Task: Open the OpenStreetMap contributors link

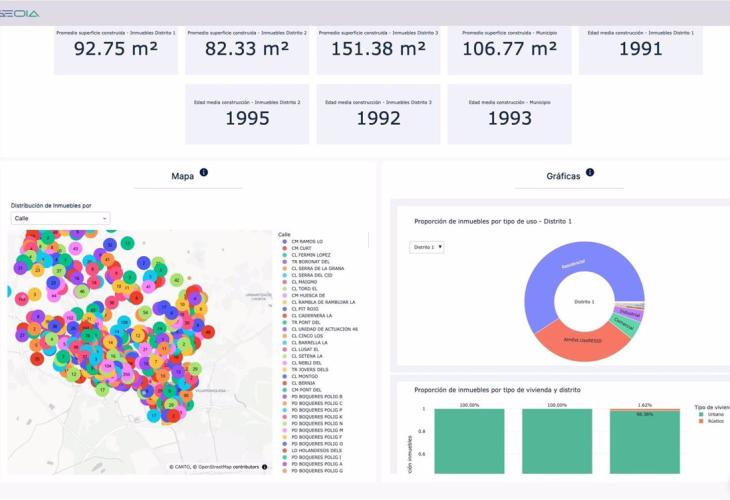Action: pyautogui.click(x=227, y=467)
